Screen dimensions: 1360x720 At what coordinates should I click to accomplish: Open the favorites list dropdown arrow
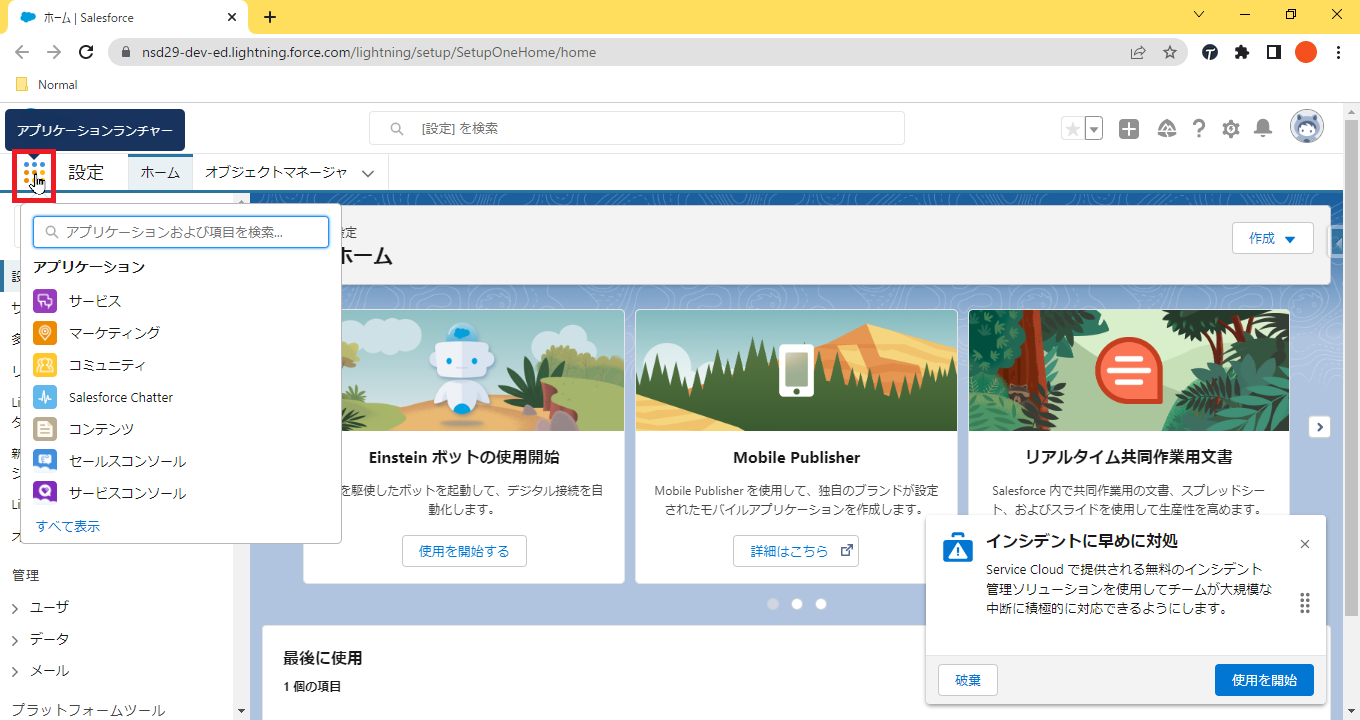tap(1094, 129)
